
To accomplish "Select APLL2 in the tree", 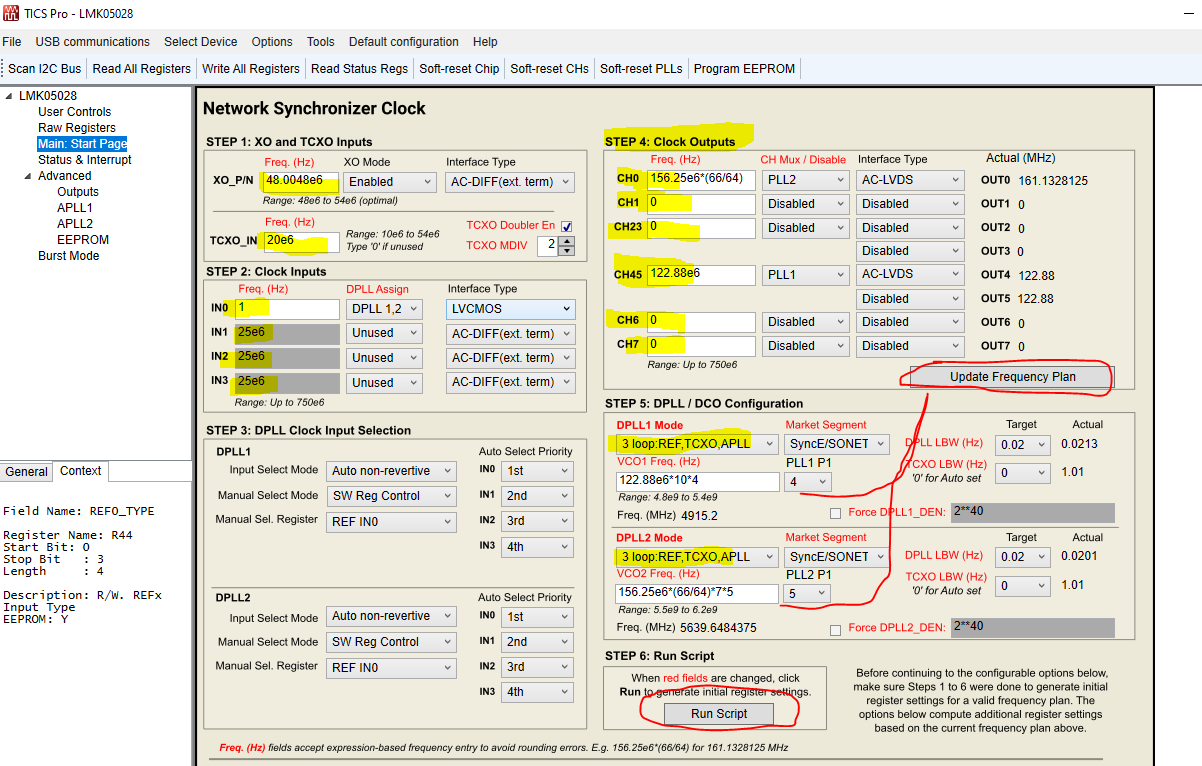I will (75, 224).
